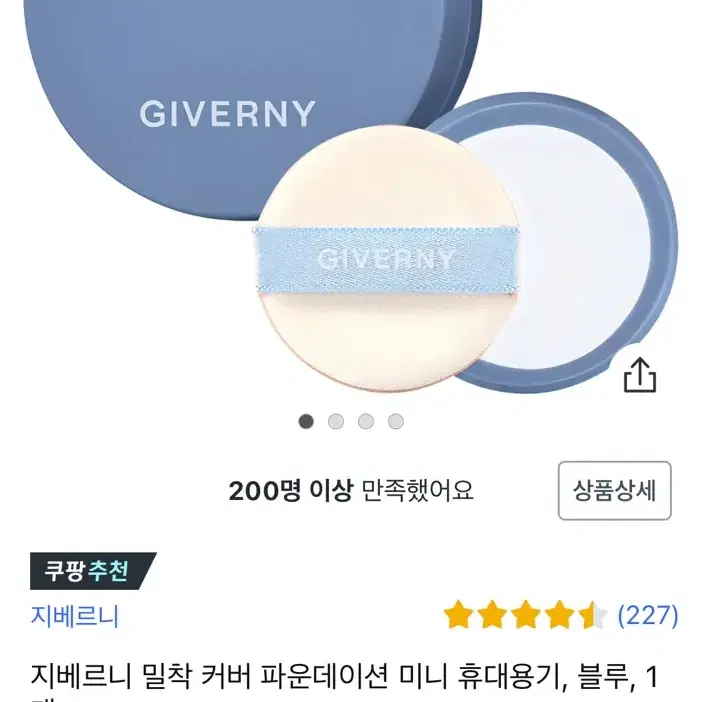Tap the 200명 이상 만족했어요 satisfaction text

point(351,491)
